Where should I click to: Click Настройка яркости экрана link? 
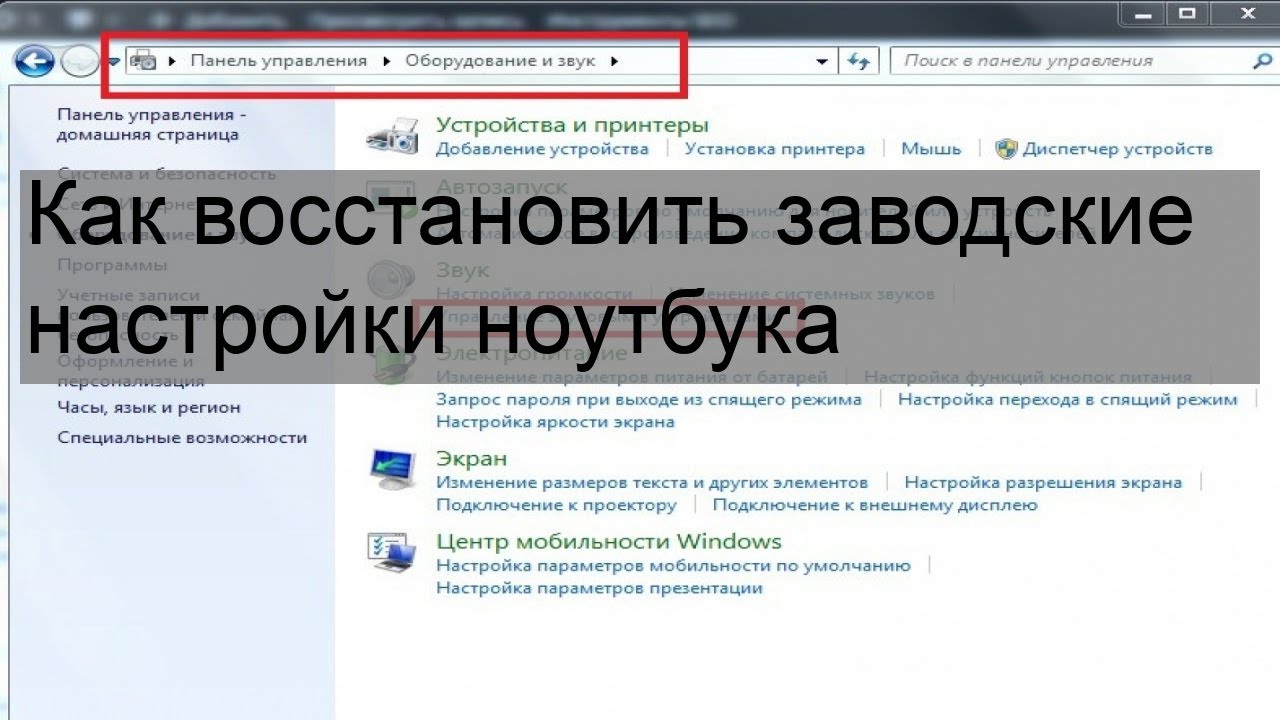(555, 422)
